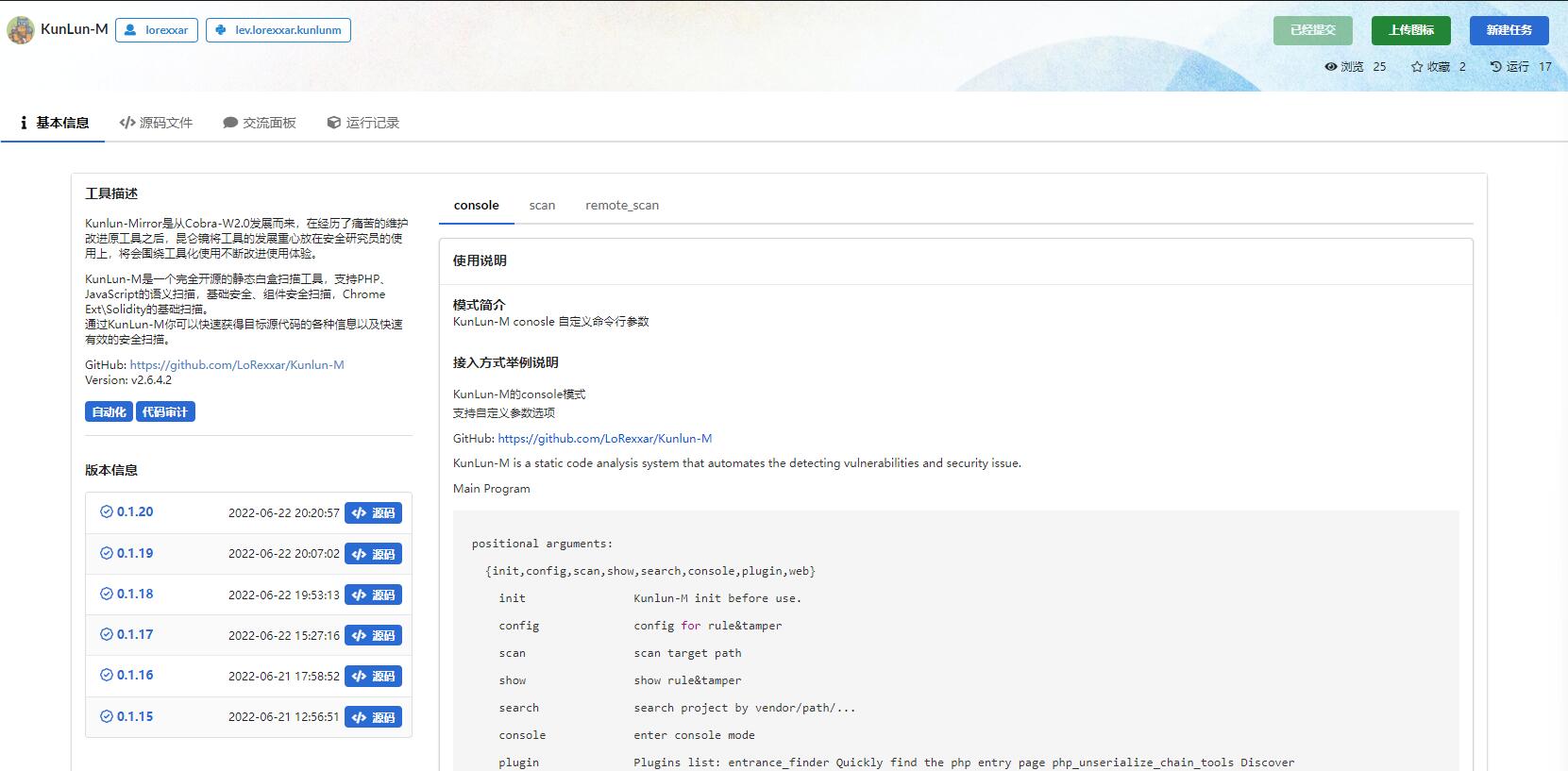Open version 0.1.20 link
Image resolution: width=1568 pixels, height=771 pixels.
tap(135, 511)
